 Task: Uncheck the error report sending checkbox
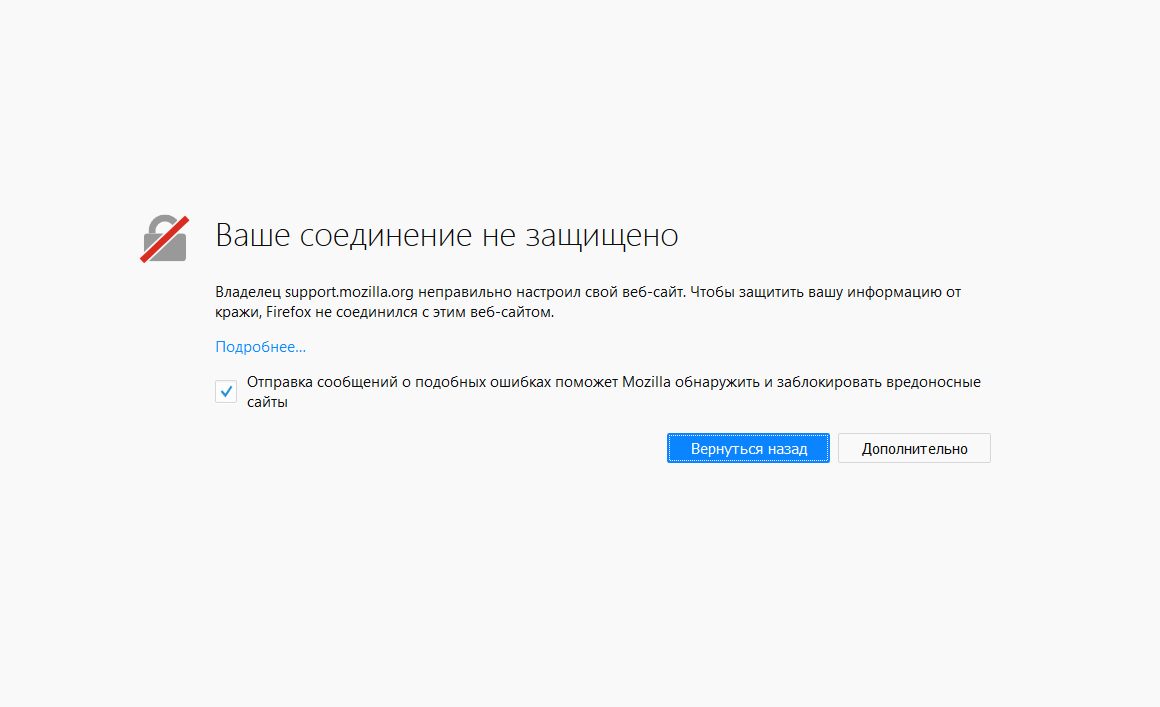(x=226, y=391)
